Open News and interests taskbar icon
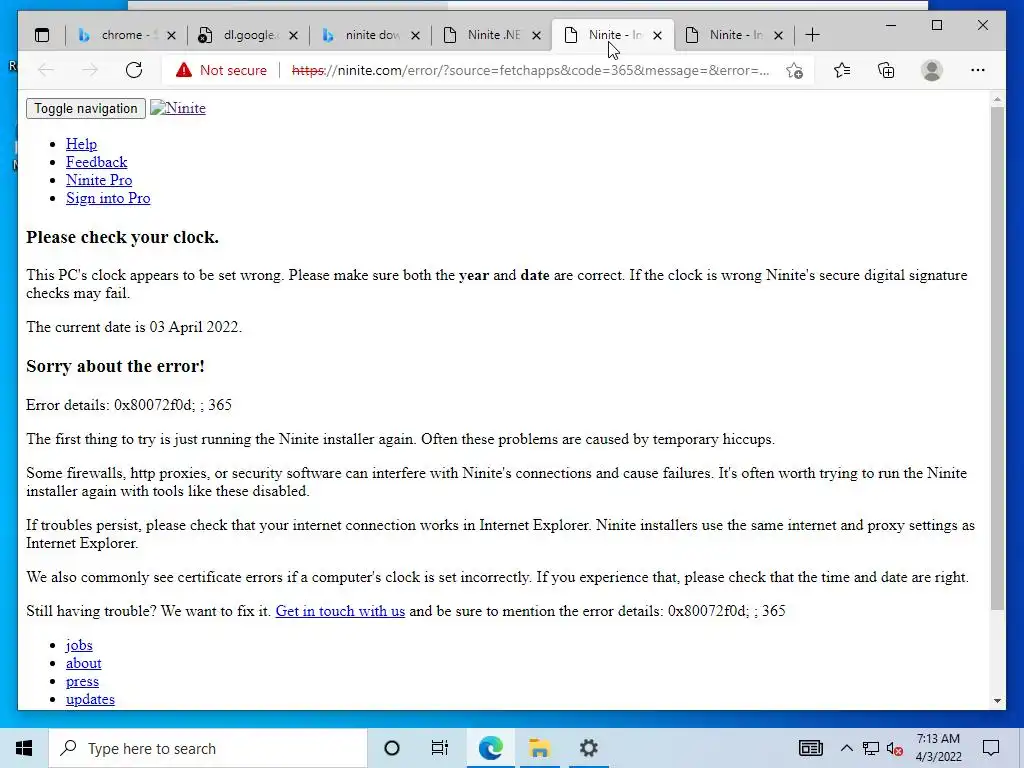The width and height of the screenshot is (1024, 768). 810,748
